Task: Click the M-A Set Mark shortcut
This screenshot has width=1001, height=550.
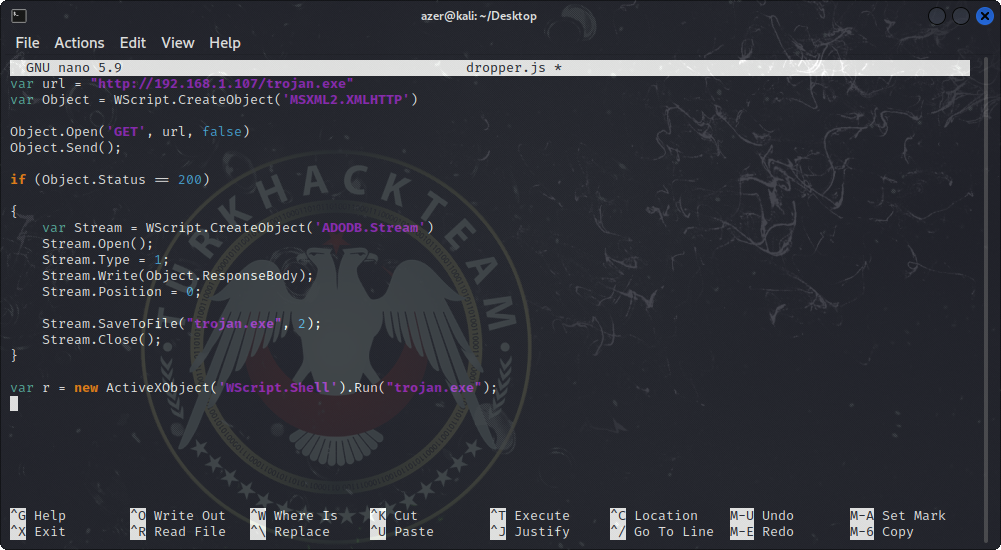Action: [898, 516]
